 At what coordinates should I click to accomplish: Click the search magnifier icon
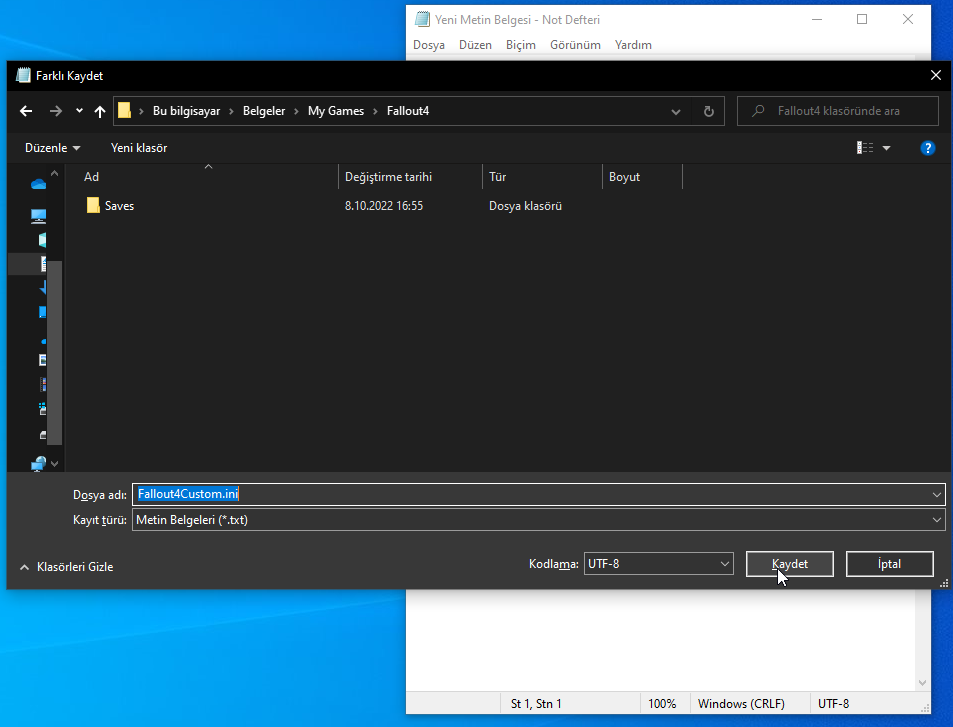[x=758, y=111]
